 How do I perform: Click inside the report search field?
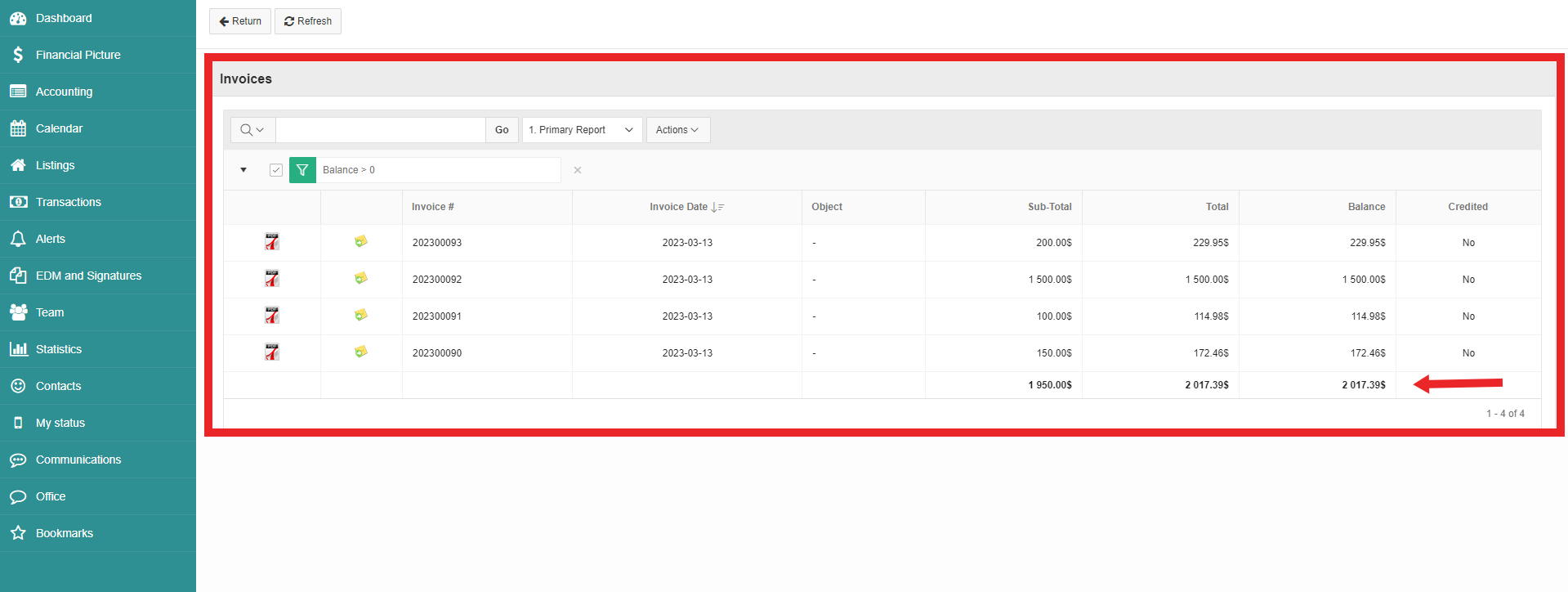[380, 130]
